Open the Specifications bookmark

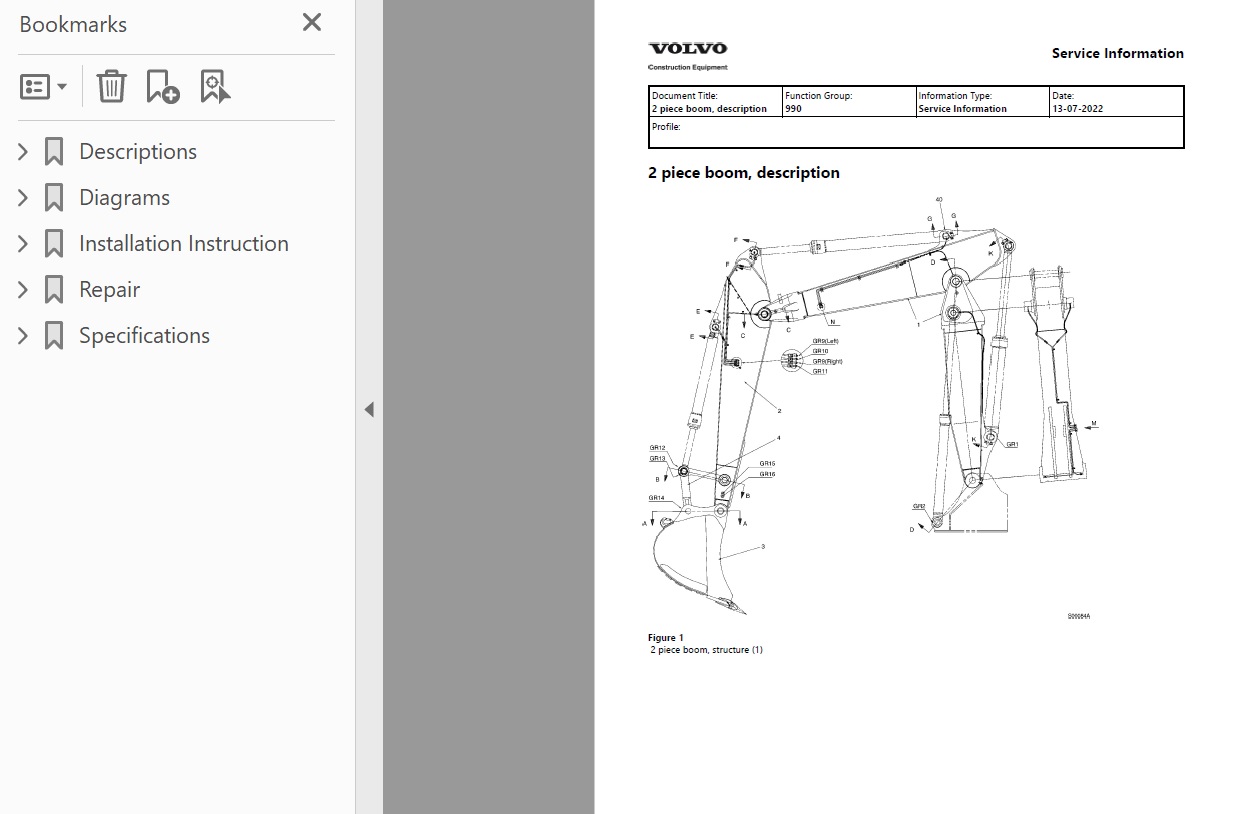pos(144,336)
